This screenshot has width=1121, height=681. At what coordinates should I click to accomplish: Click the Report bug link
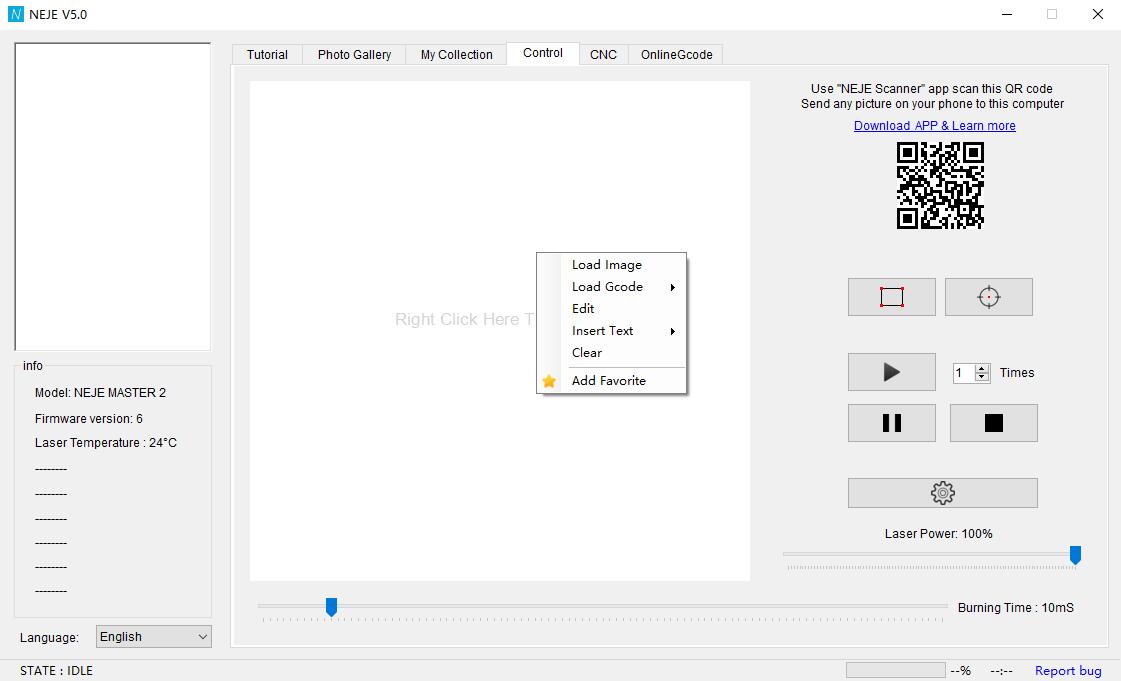coord(1068,670)
